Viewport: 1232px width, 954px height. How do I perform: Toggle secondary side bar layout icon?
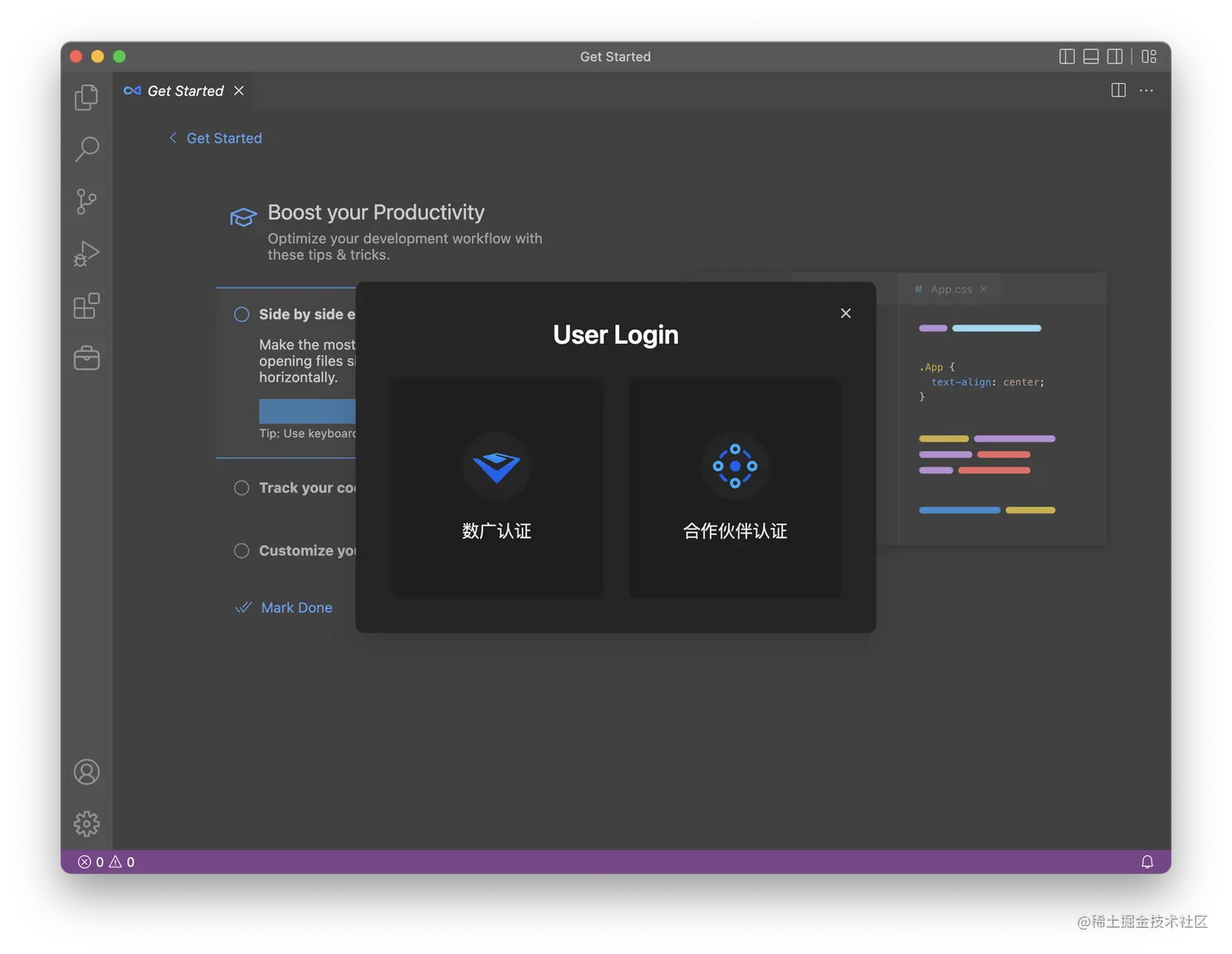(x=1115, y=56)
